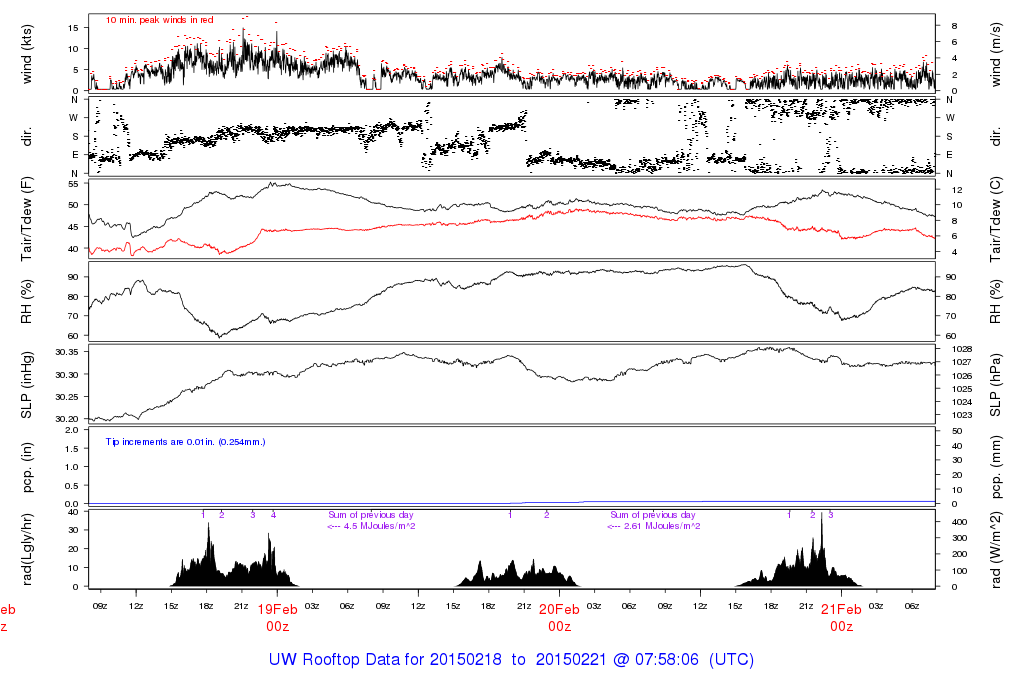This screenshot has height=700, width=1024.
Task: Click the '30.20' pressure tick value
Action: [67, 419]
